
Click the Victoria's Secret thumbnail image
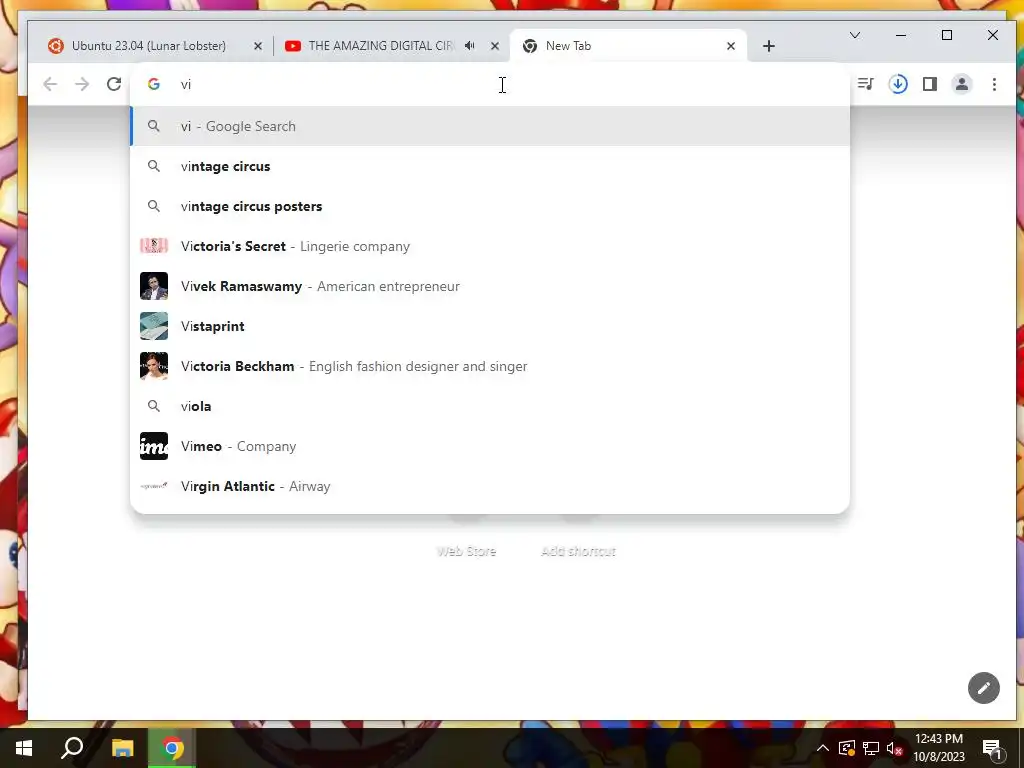pos(154,246)
